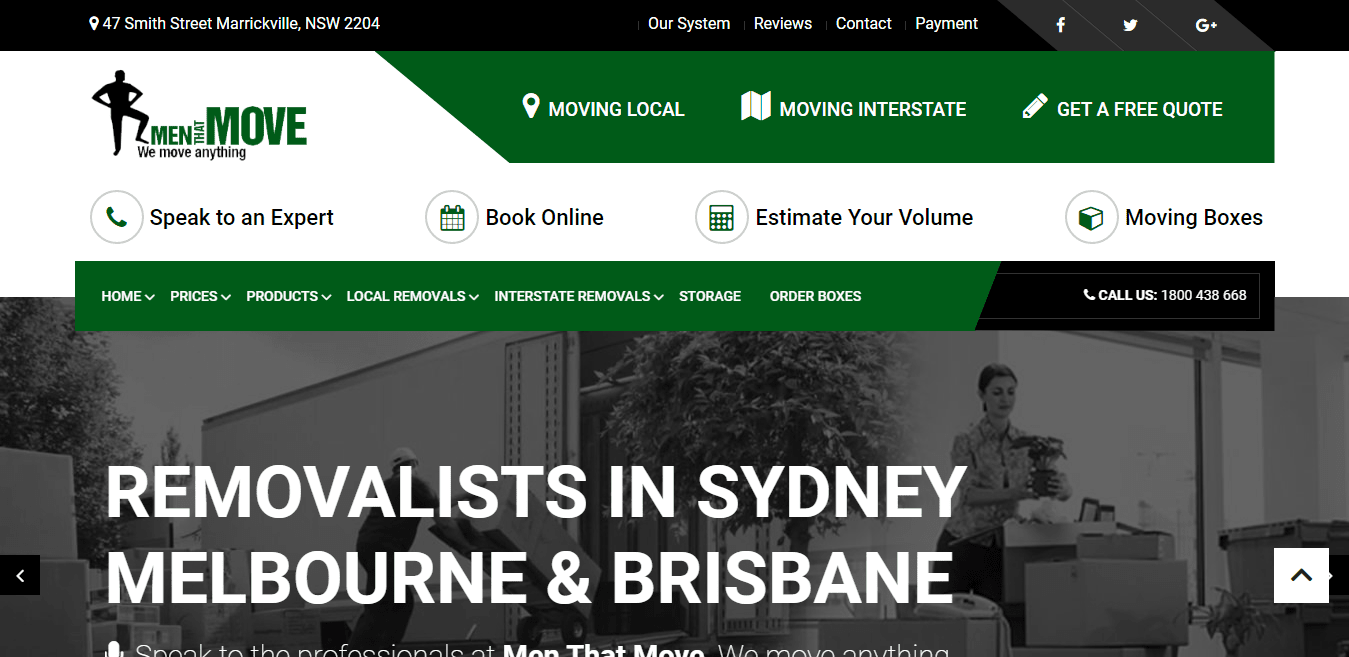The width and height of the screenshot is (1349, 657).
Task: Click the phone icon beside Speak to an Expert
Action: pos(117,217)
